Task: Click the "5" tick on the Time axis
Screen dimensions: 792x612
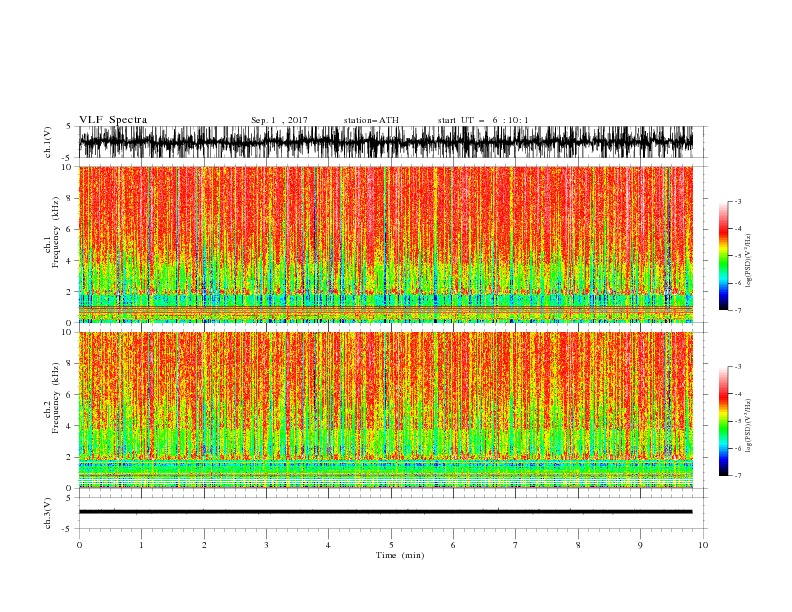Action: pos(391,545)
